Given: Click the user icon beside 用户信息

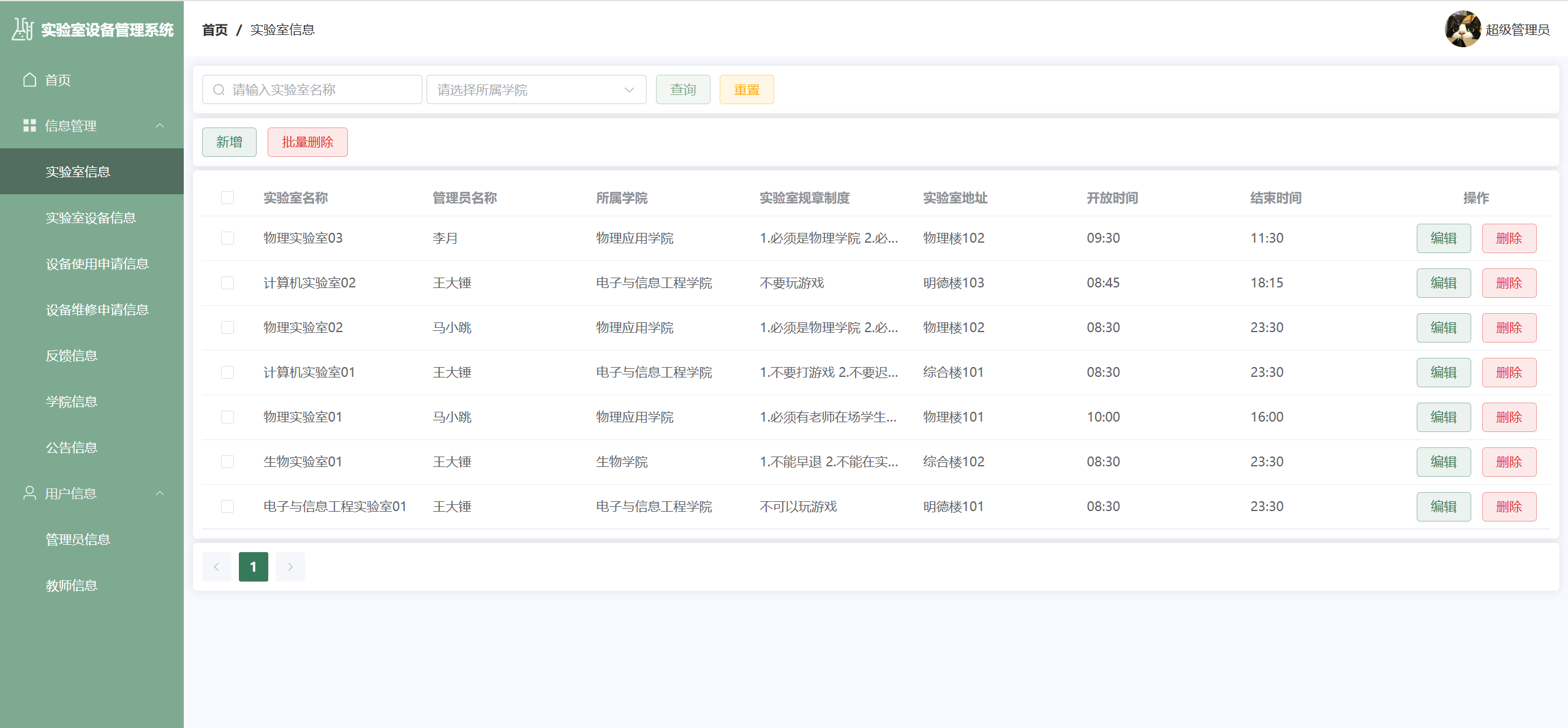Looking at the screenshot, I should pos(29,493).
